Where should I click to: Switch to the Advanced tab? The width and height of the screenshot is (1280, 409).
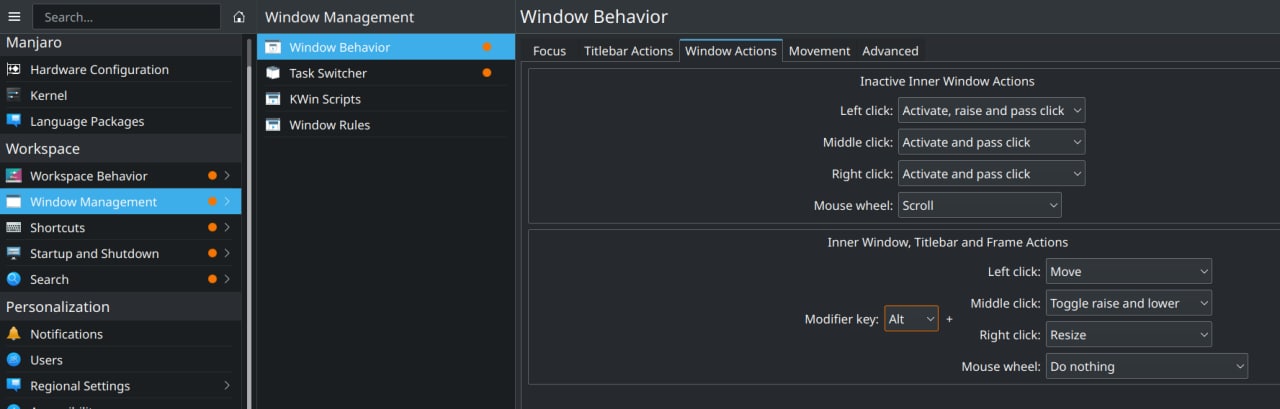(890, 51)
